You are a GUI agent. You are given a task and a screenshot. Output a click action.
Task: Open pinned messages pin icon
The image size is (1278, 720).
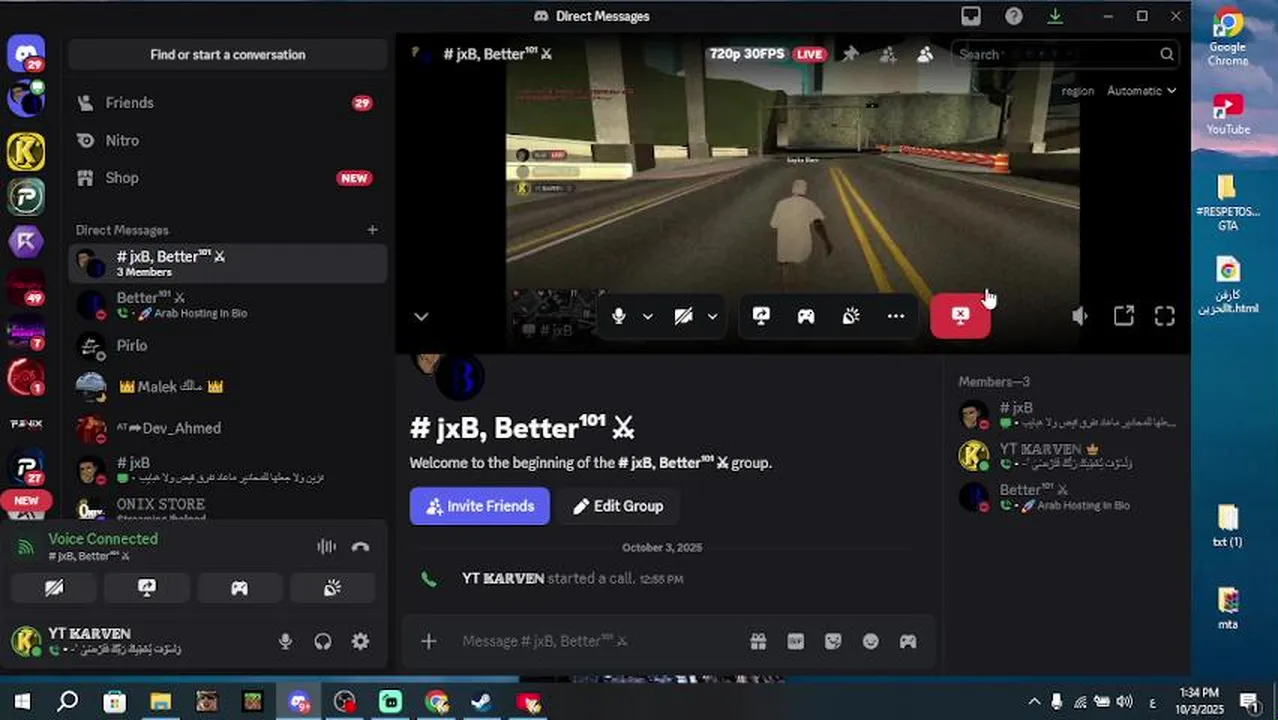(x=850, y=54)
